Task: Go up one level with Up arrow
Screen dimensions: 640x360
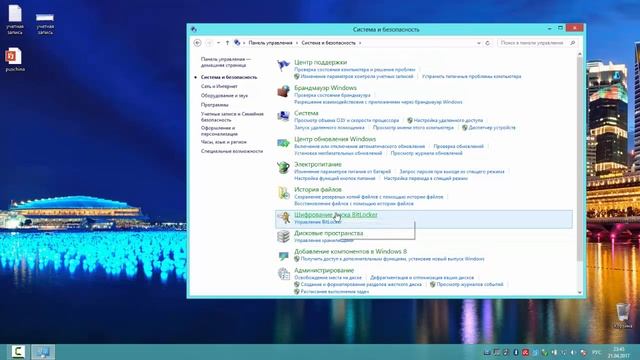Action: 227,43
